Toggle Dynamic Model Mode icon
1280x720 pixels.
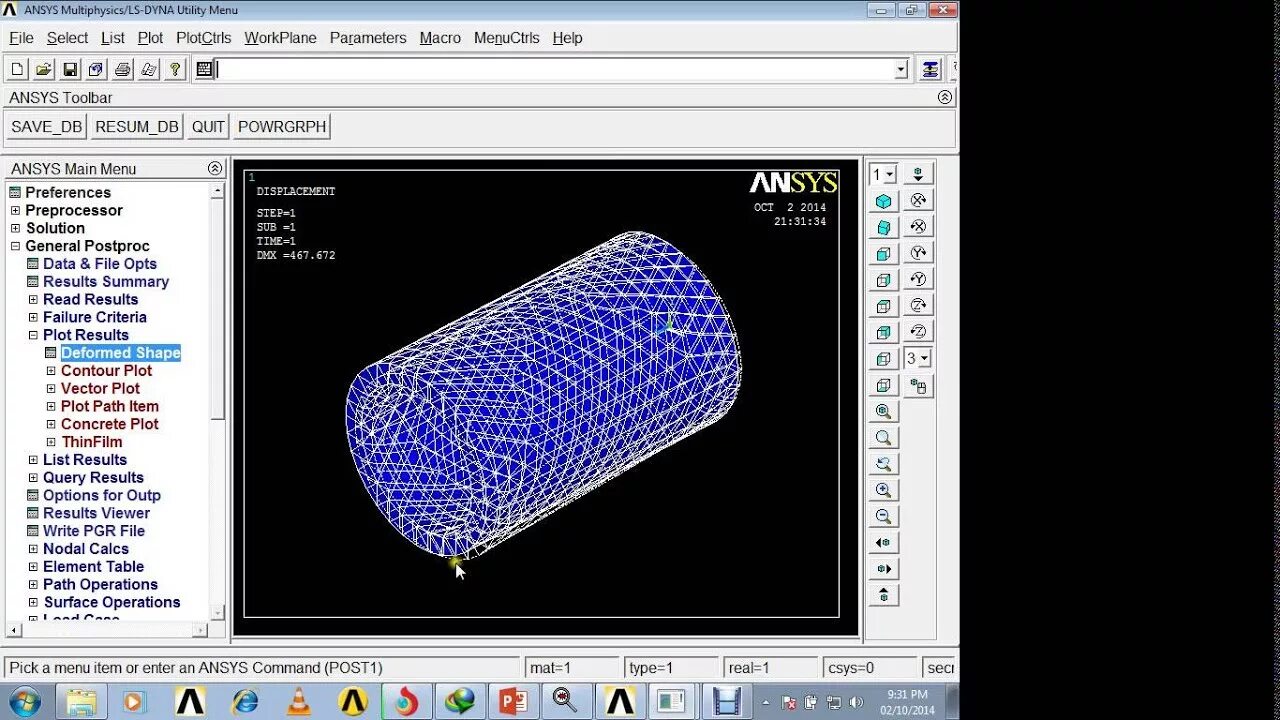pos(918,385)
